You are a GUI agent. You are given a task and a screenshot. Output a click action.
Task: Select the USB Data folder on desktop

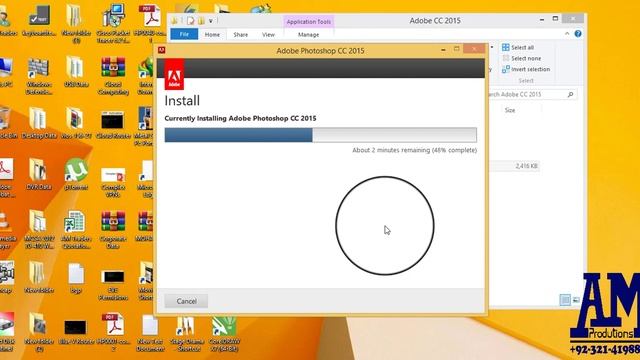(76, 72)
